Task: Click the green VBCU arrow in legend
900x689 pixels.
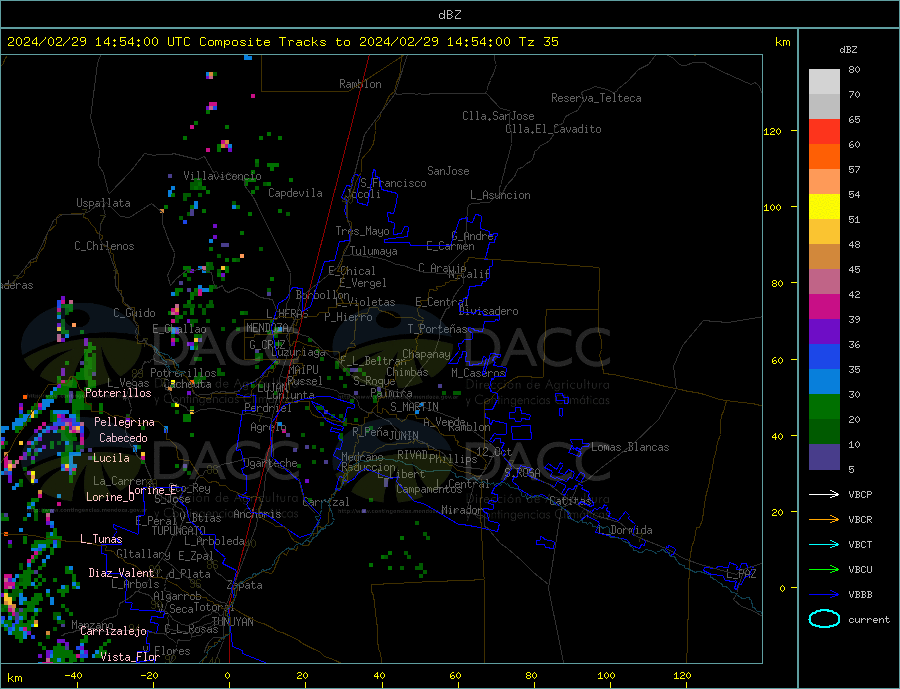Action: coord(824,570)
